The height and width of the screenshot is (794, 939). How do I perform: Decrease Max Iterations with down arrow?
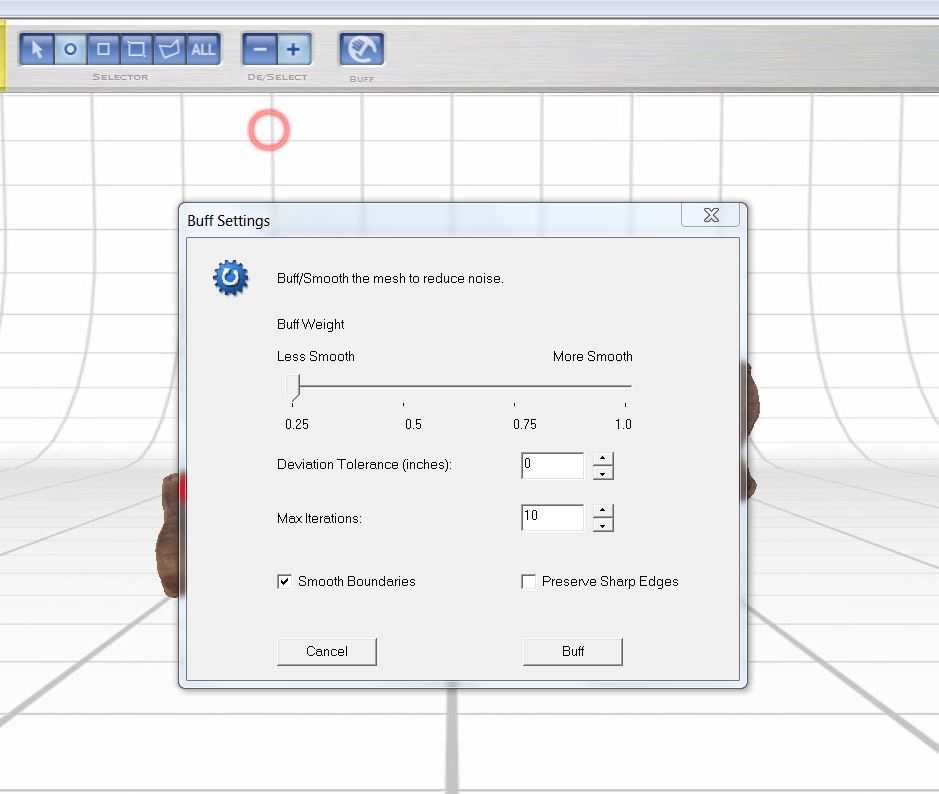point(603,525)
